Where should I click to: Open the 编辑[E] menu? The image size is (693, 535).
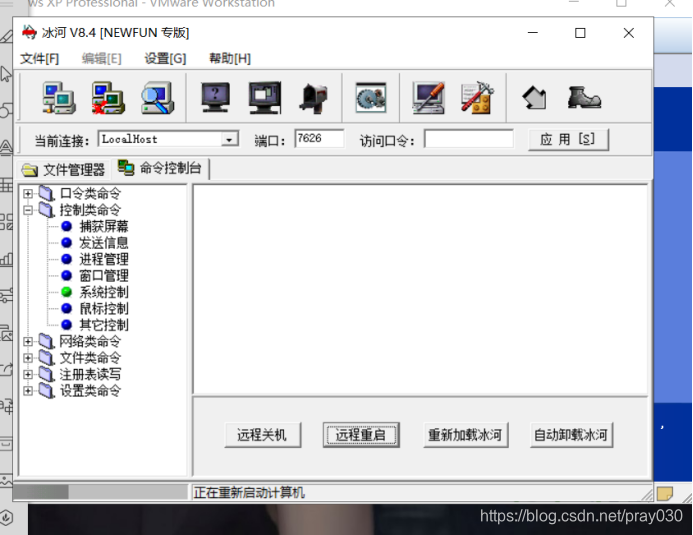click(x=101, y=58)
